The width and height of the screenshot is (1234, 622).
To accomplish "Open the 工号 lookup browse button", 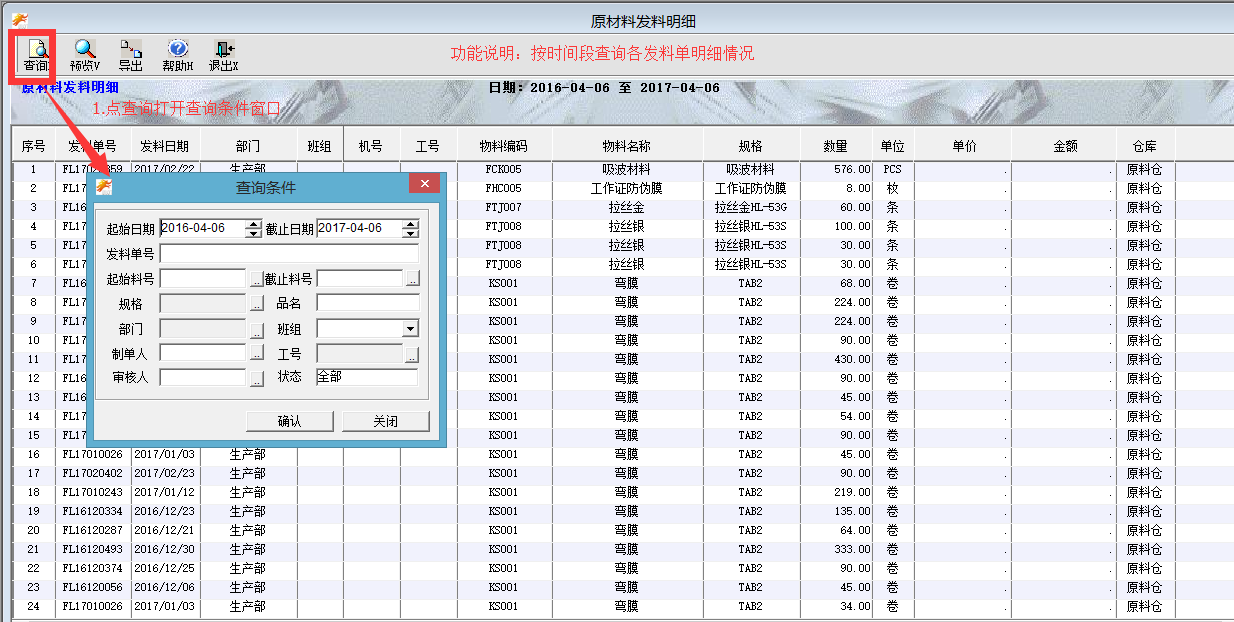I will point(411,354).
